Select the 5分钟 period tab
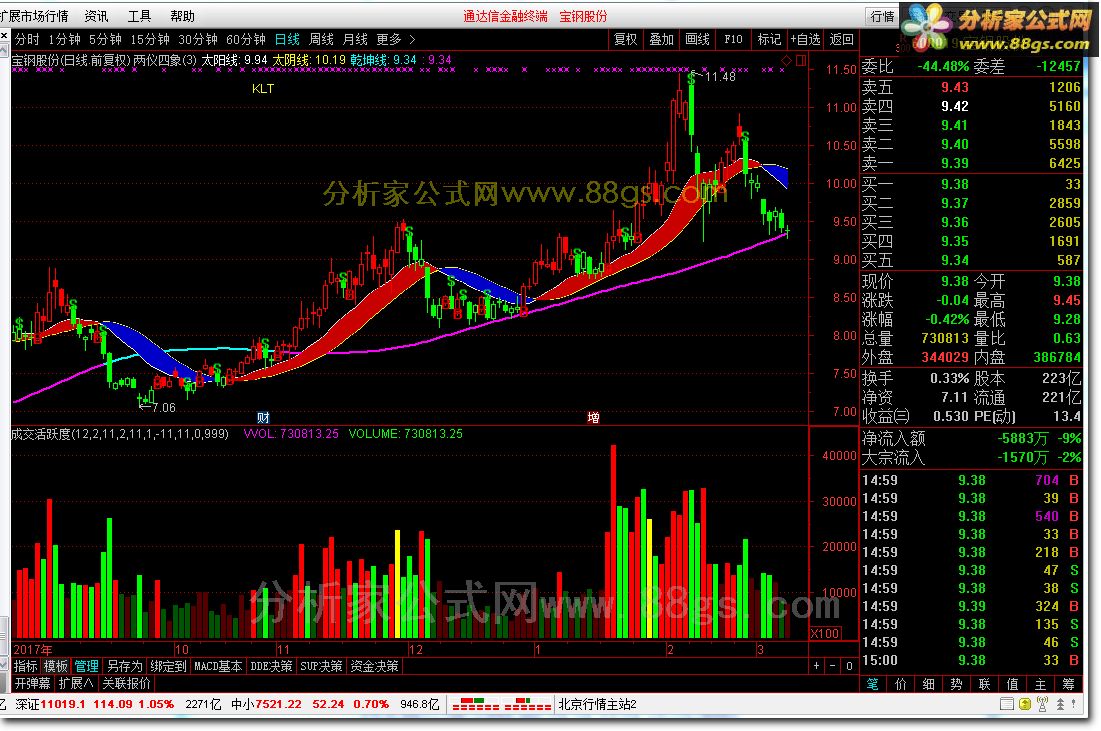The image size is (1101, 731). (x=105, y=39)
